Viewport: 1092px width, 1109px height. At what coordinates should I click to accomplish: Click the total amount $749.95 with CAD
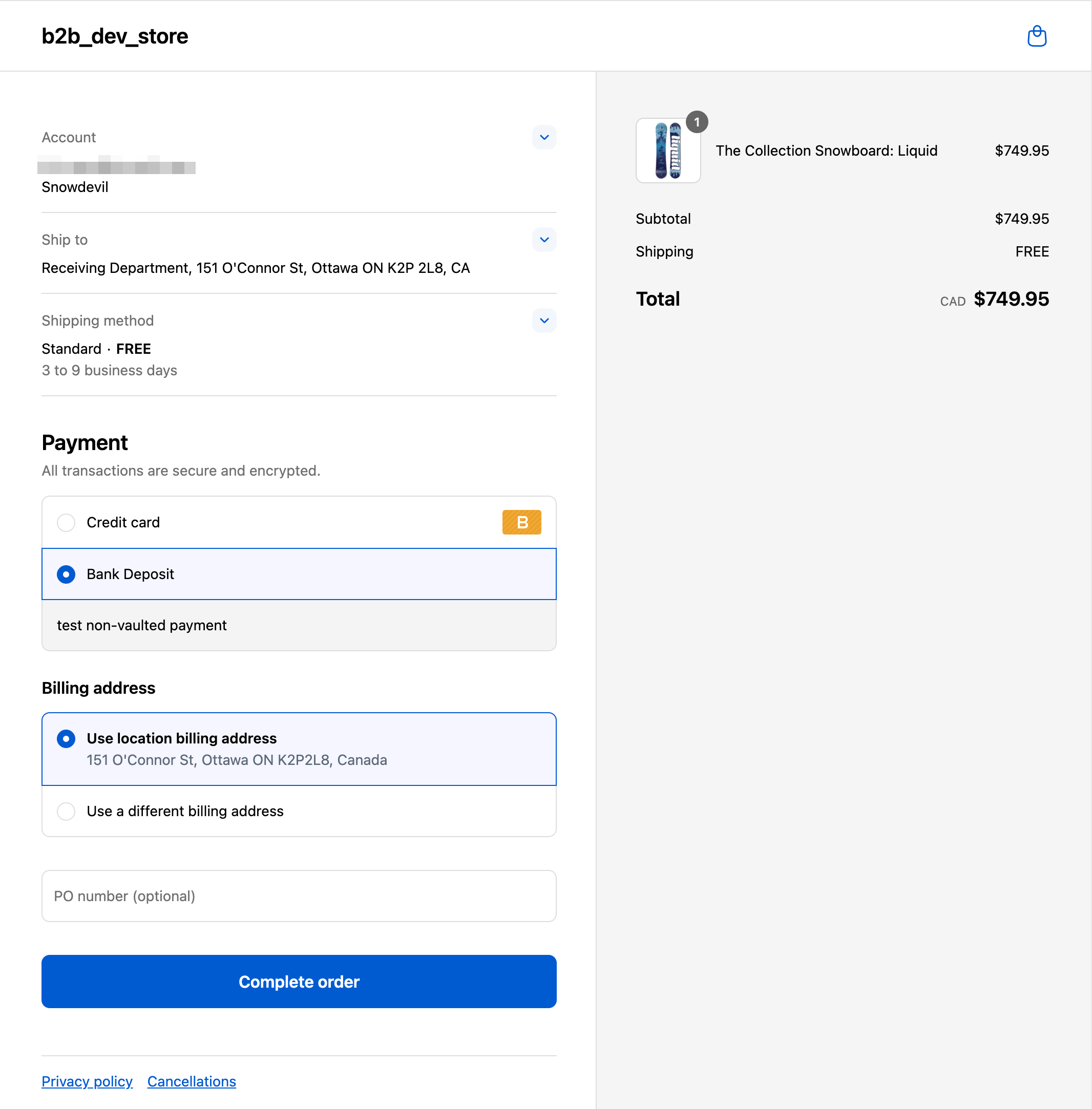pyautogui.click(x=994, y=298)
